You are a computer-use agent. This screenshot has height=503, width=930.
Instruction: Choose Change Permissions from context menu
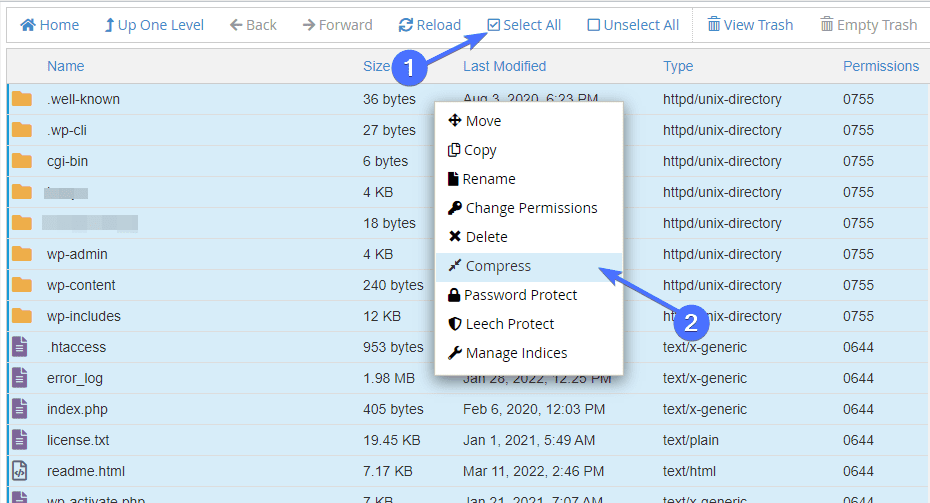coord(528,208)
